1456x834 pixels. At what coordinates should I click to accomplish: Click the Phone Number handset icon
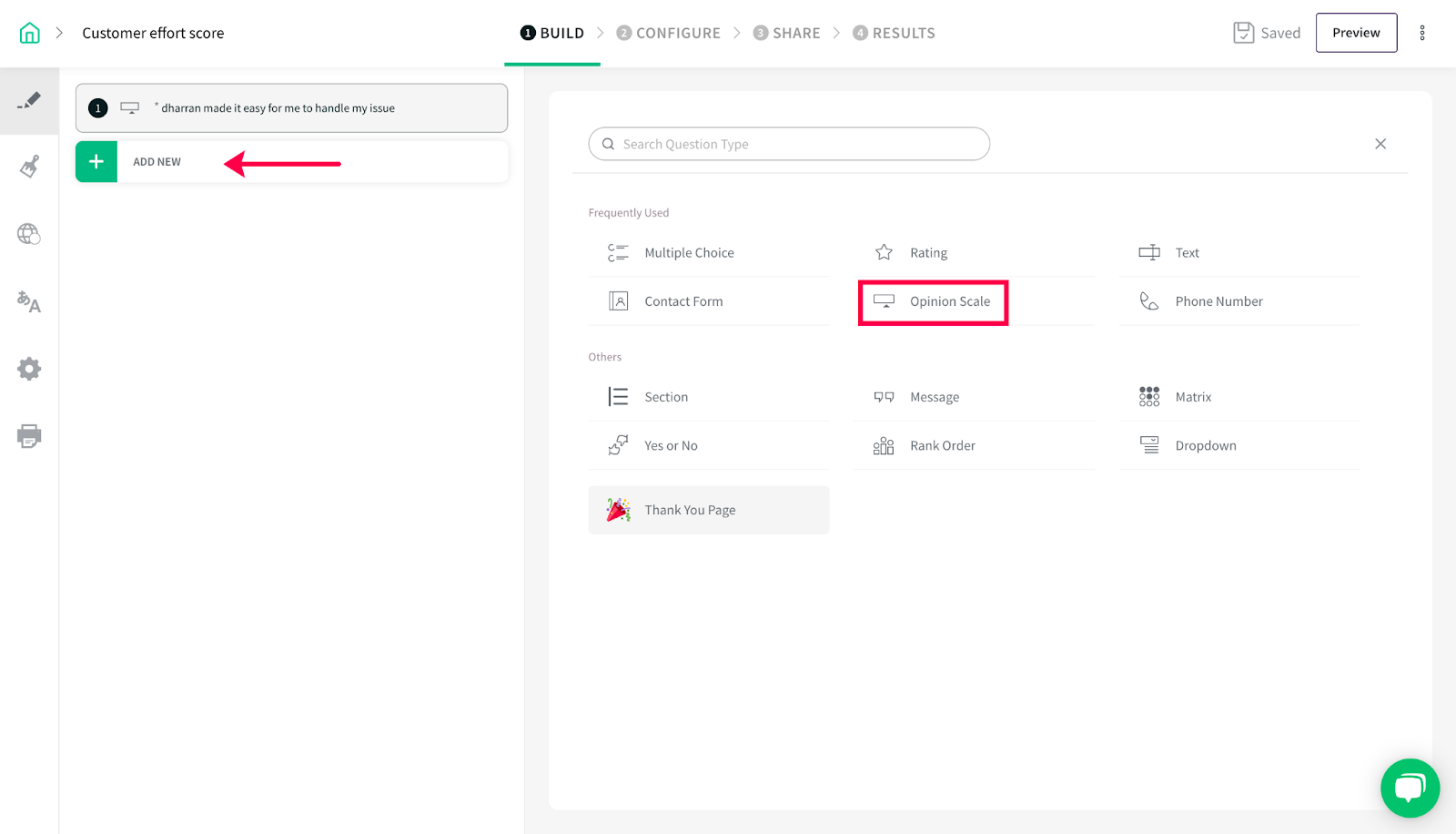click(x=1149, y=301)
